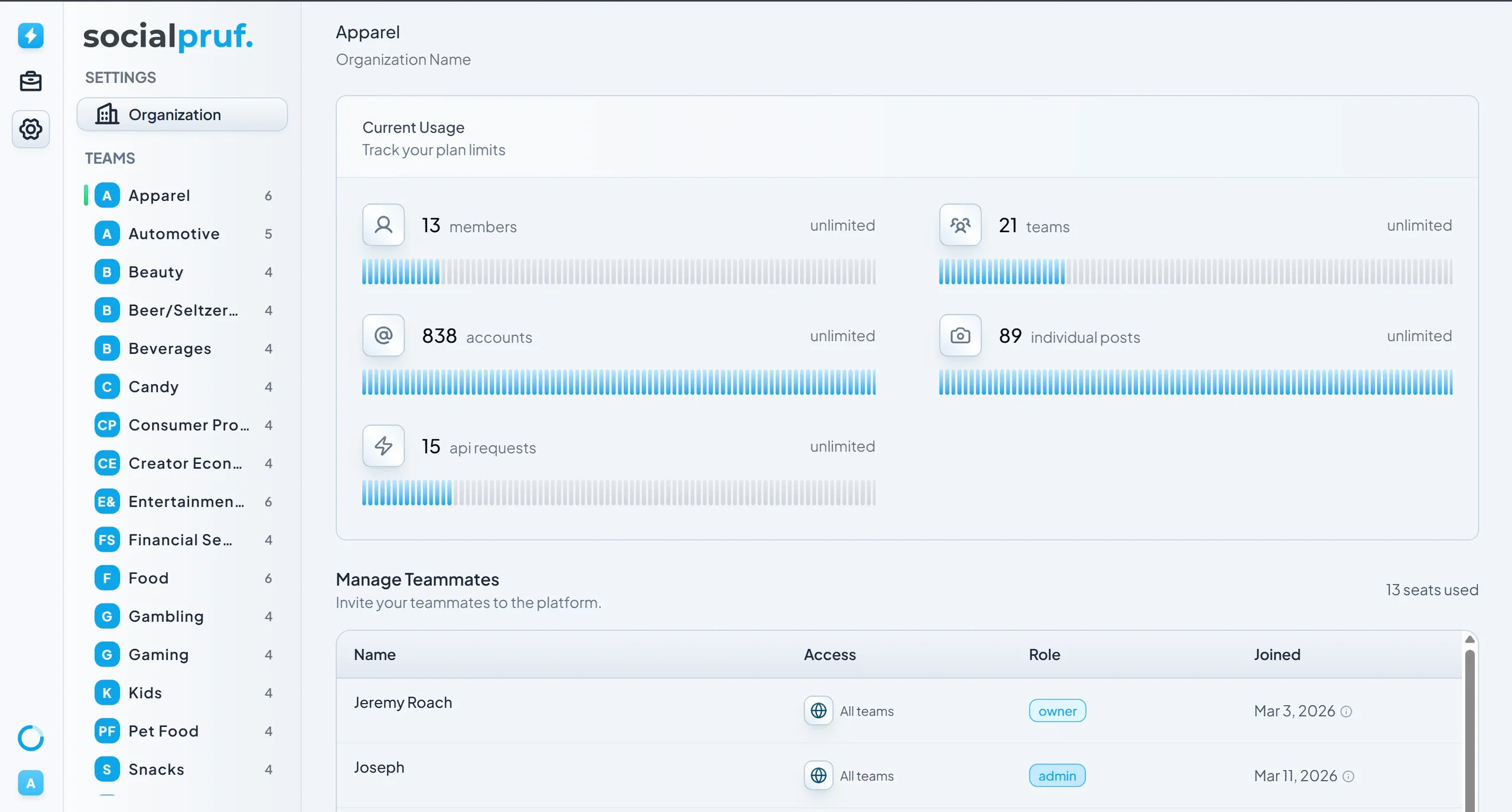Select the Beauty team
Screen dimensions: 1512x812
183,272
